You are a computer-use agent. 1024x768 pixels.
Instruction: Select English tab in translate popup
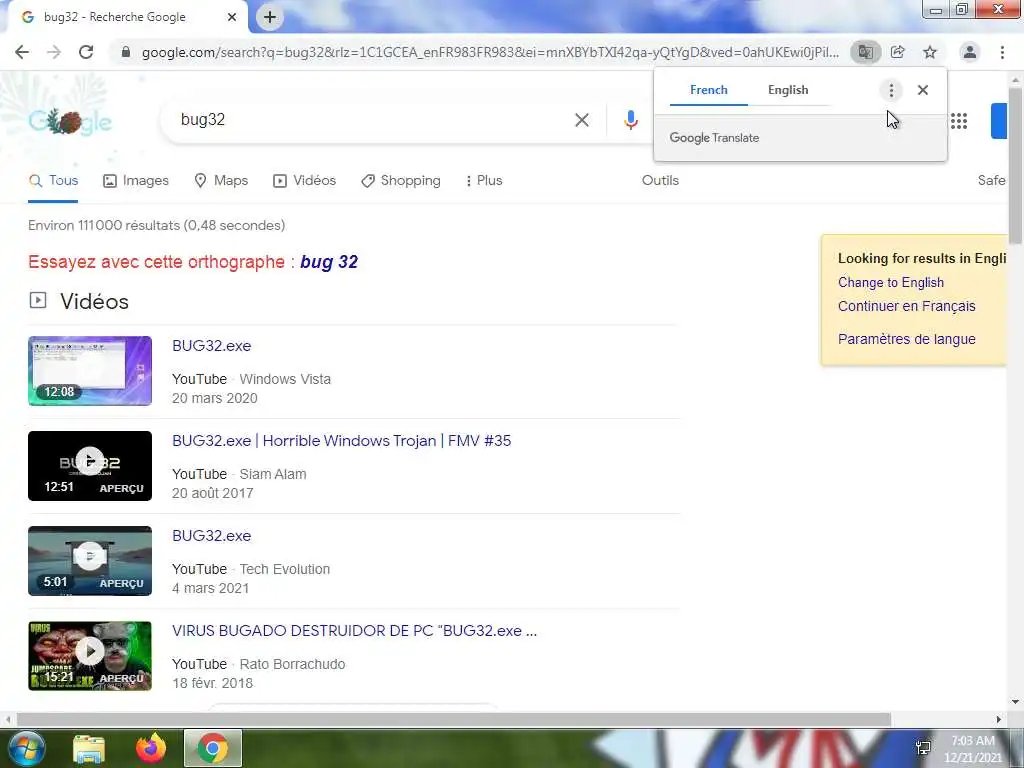[x=788, y=90]
